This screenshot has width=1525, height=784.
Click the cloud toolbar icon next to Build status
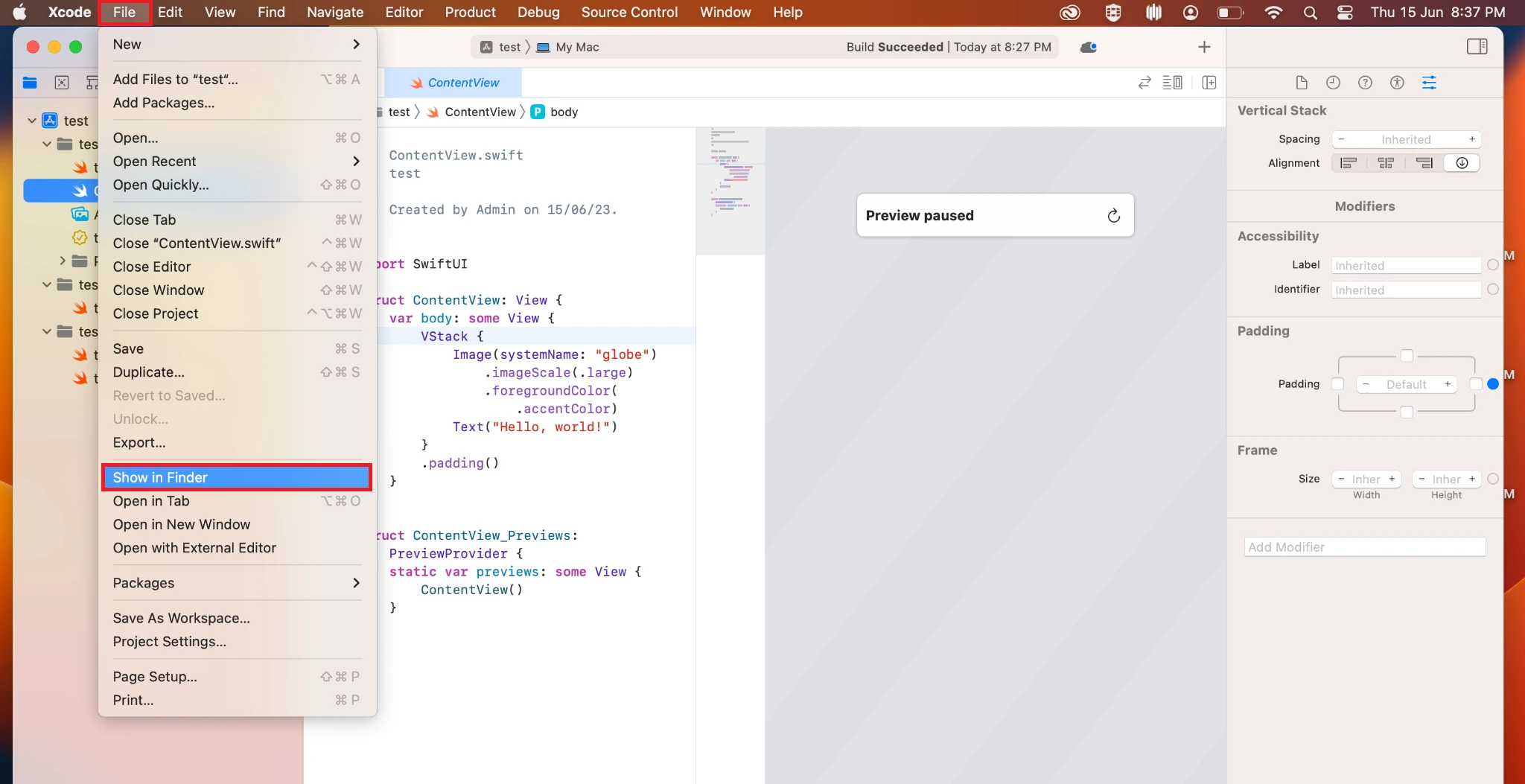point(1088,47)
